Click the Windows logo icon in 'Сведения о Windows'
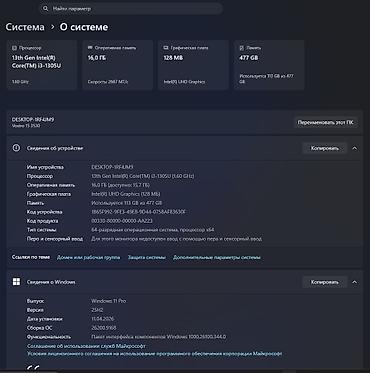This screenshot has height=373, width=370. pos(16,282)
